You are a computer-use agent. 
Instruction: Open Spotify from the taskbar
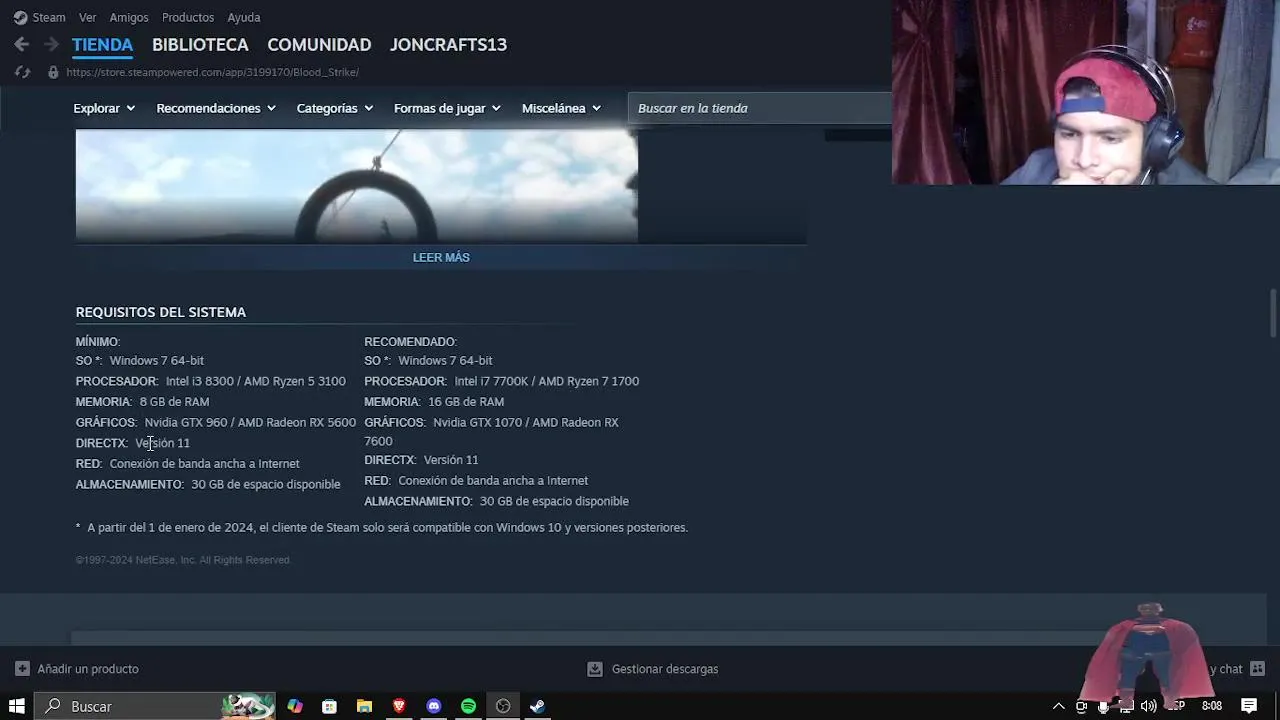coord(468,706)
